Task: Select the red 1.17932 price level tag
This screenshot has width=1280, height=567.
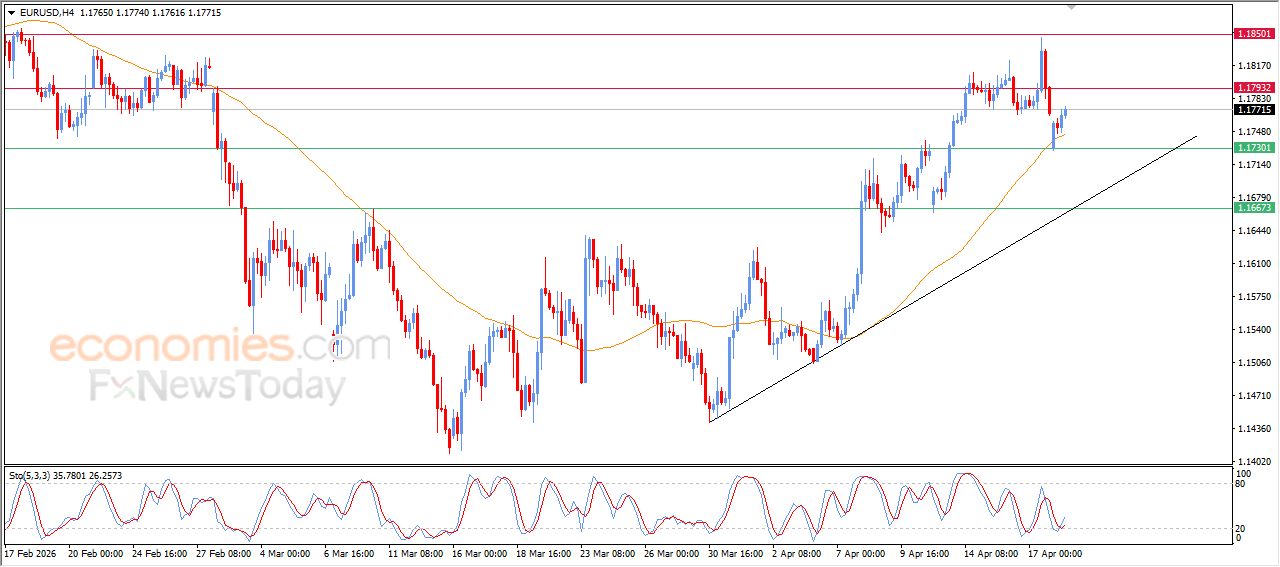Action: [1254, 88]
